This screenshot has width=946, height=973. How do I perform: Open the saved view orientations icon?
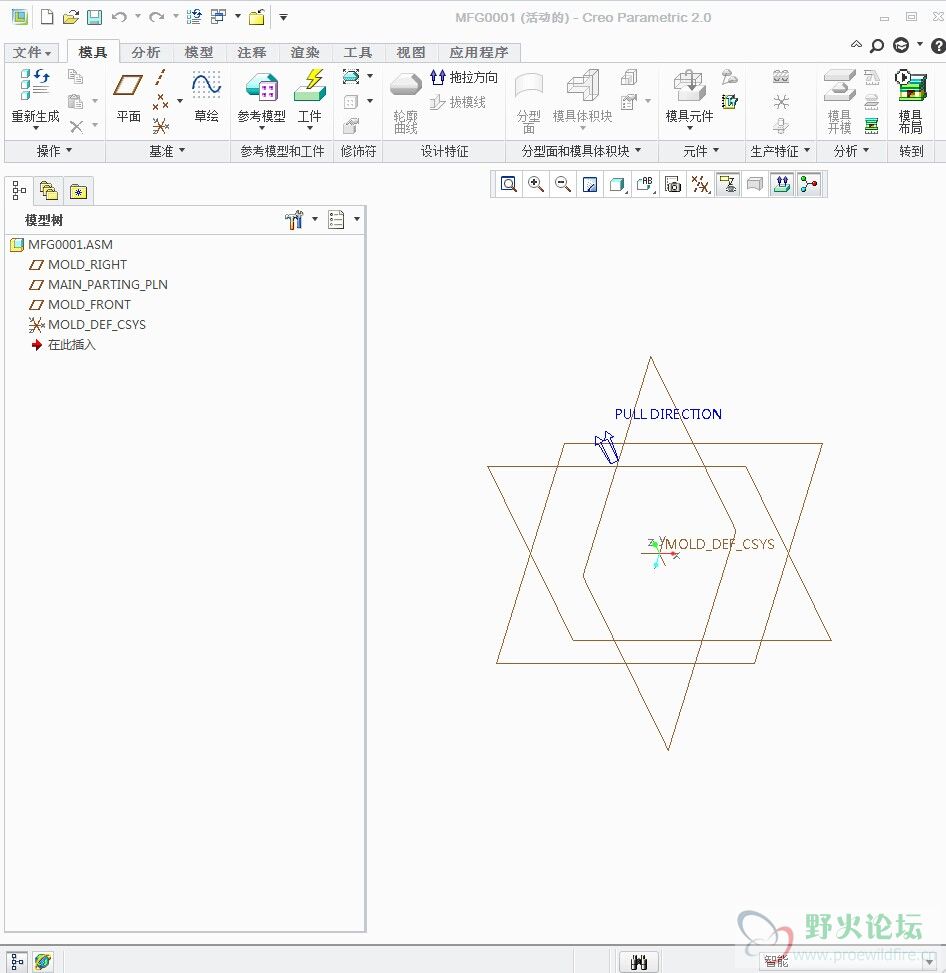(646, 184)
